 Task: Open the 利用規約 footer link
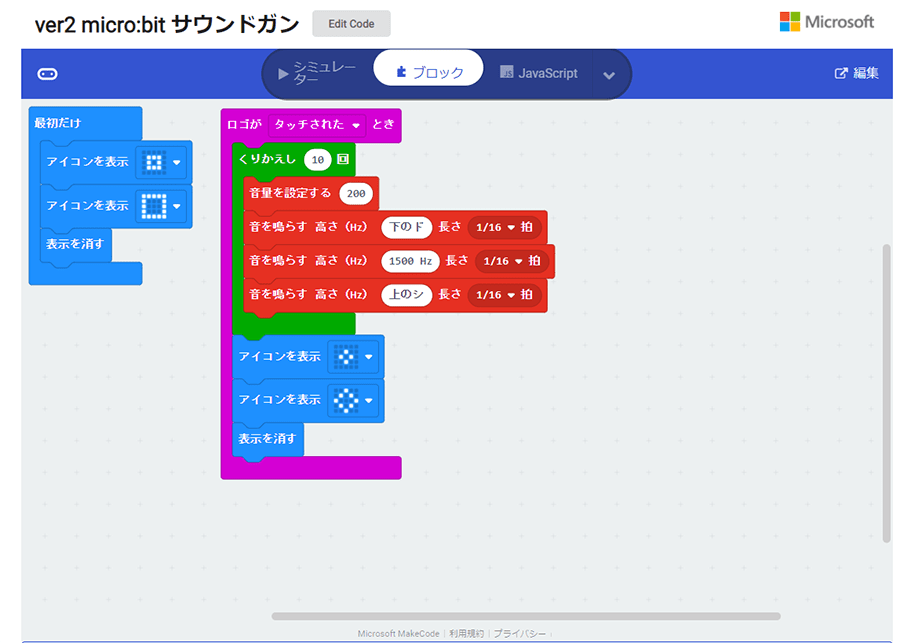pos(467,634)
